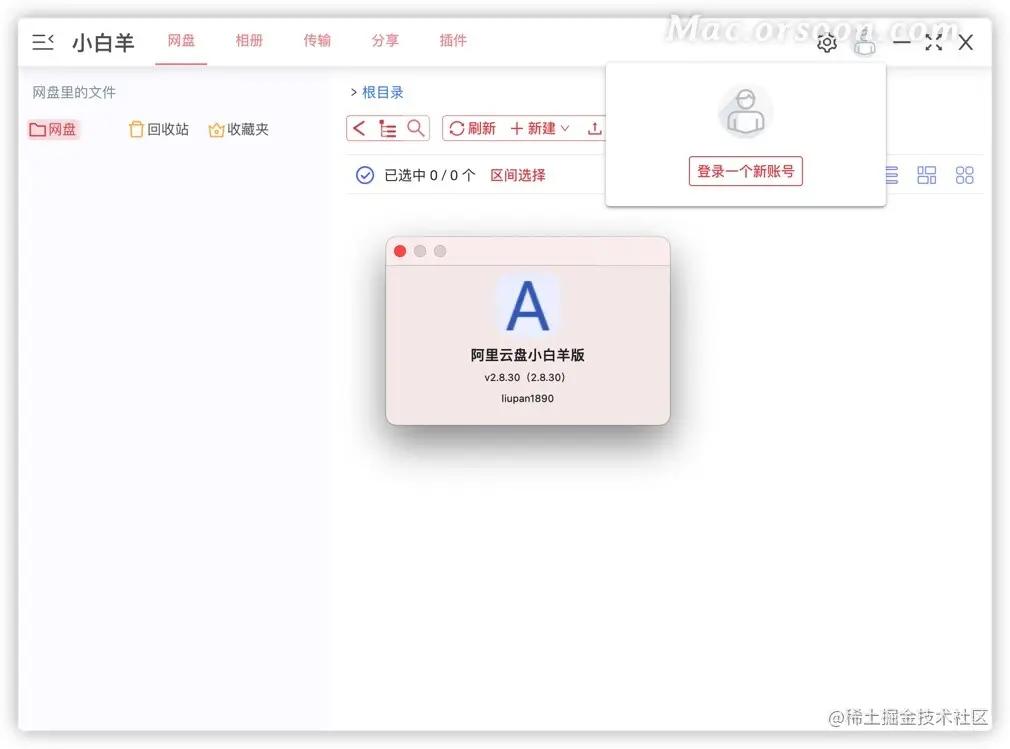
Task: Click the blue A app logo
Action: click(528, 305)
